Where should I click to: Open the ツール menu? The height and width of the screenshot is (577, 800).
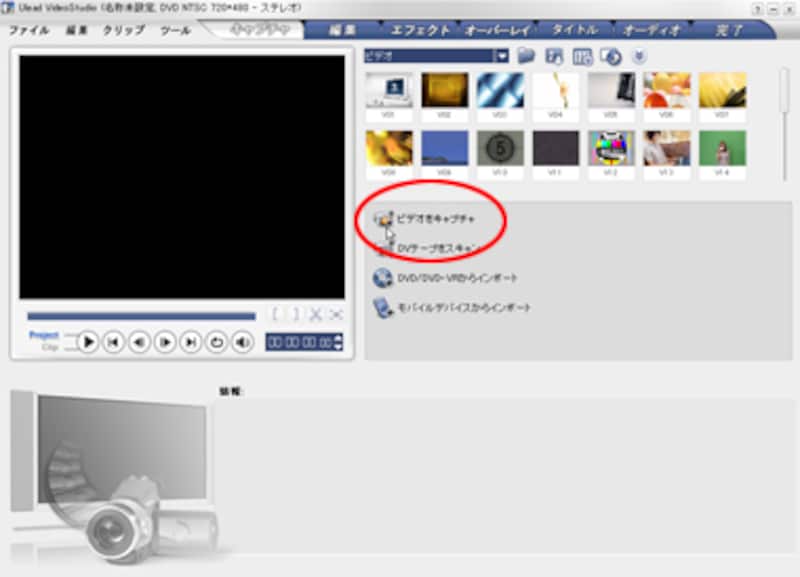click(x=175, y=31)
